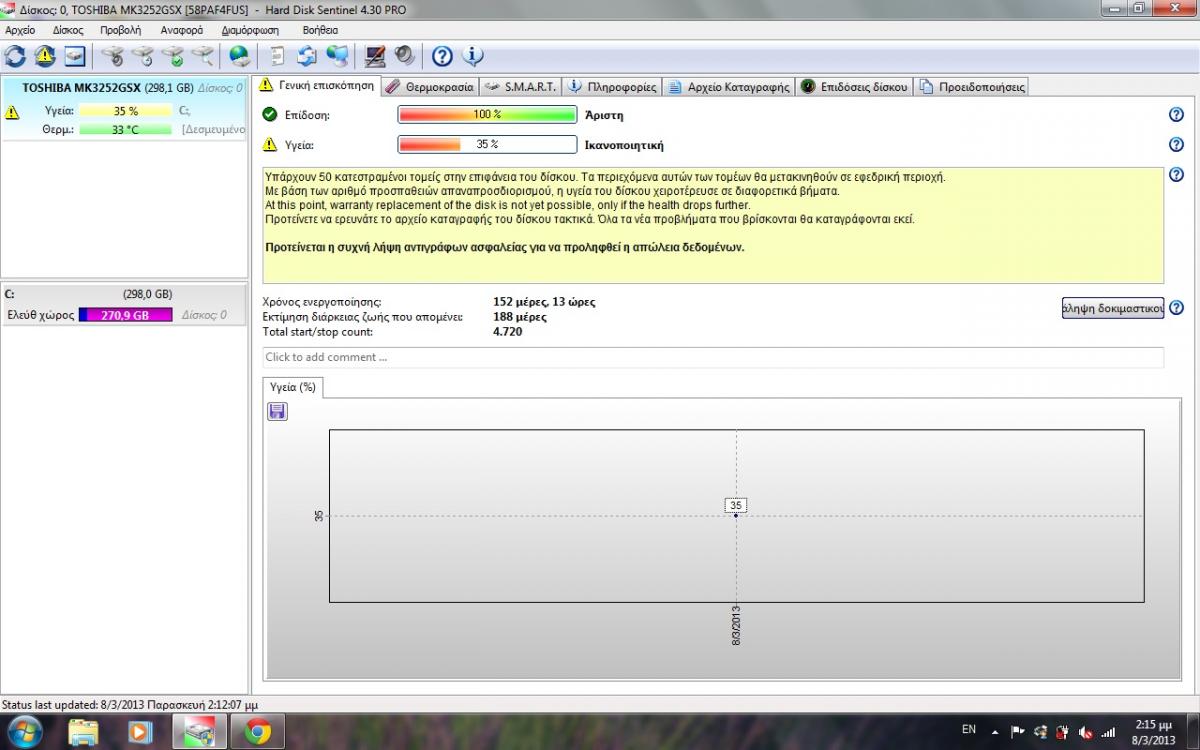Click the blue info toolbar icon
The height and width of the screenshot is (750, 1200).
click(x=472, y=55)
